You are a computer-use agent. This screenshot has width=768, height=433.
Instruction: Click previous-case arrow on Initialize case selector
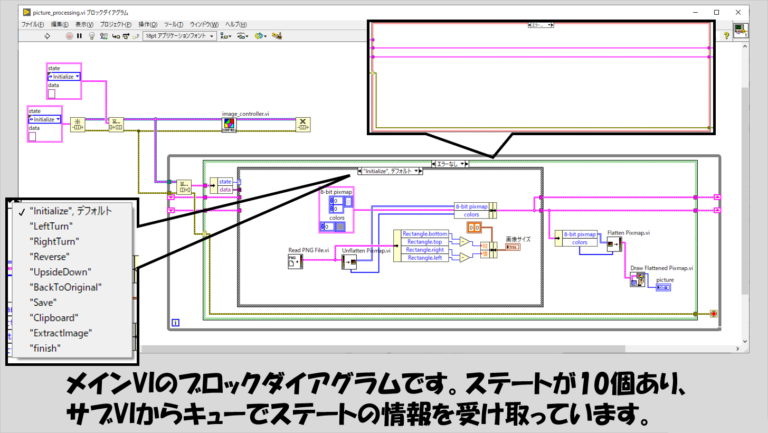click(360, 171)
